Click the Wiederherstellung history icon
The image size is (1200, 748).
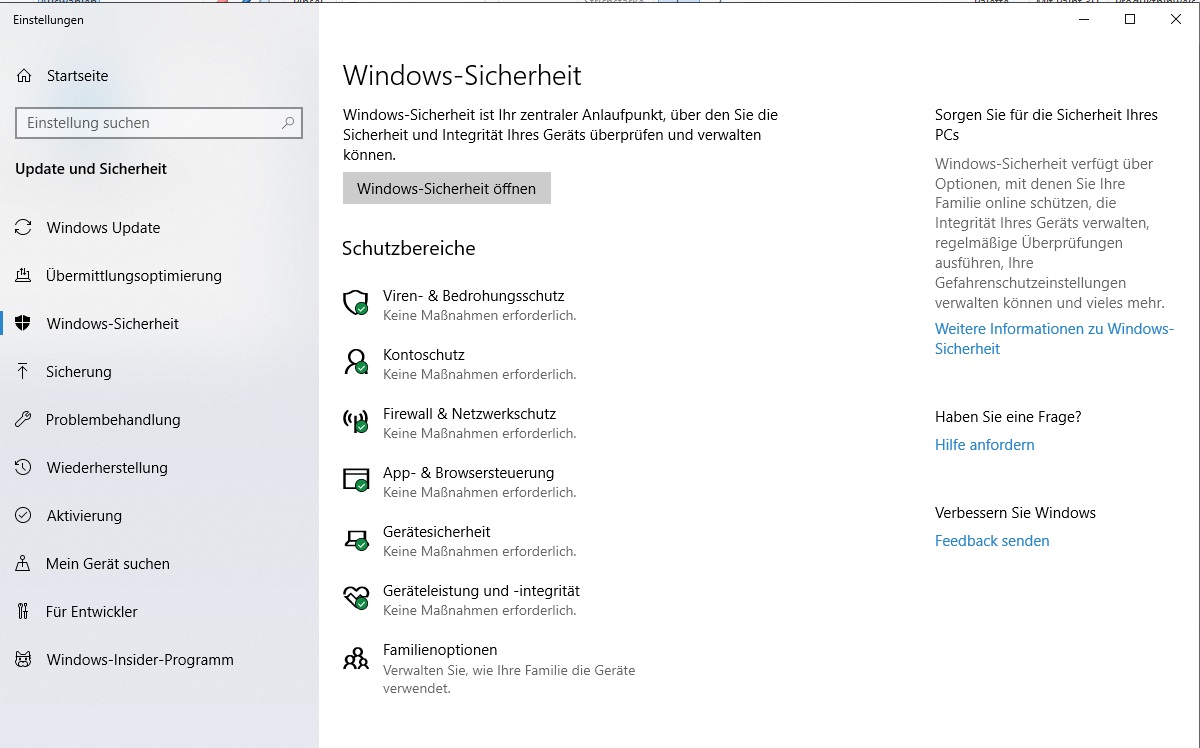coord(23,468)
